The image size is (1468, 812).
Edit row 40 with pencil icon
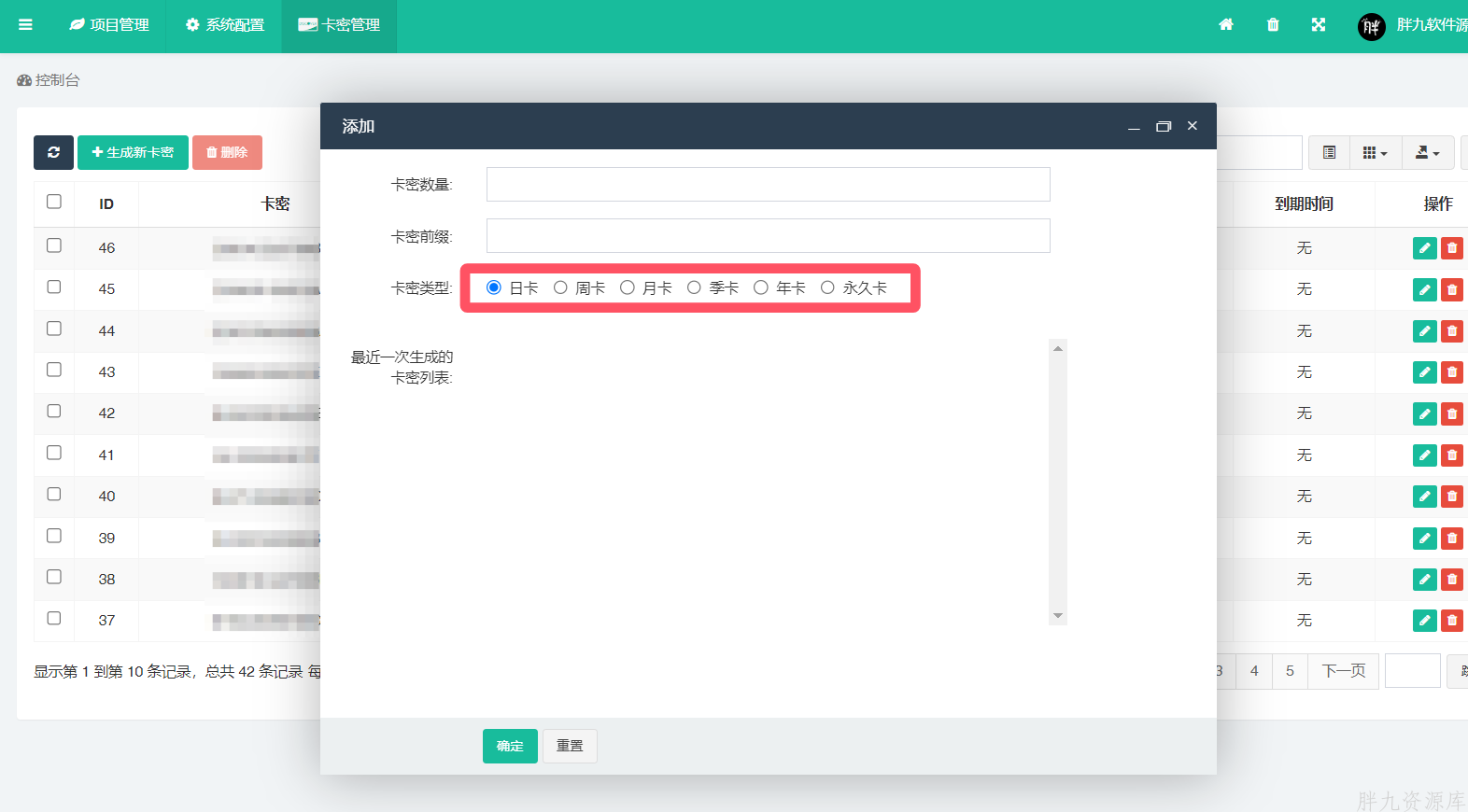click(1425, 497)
